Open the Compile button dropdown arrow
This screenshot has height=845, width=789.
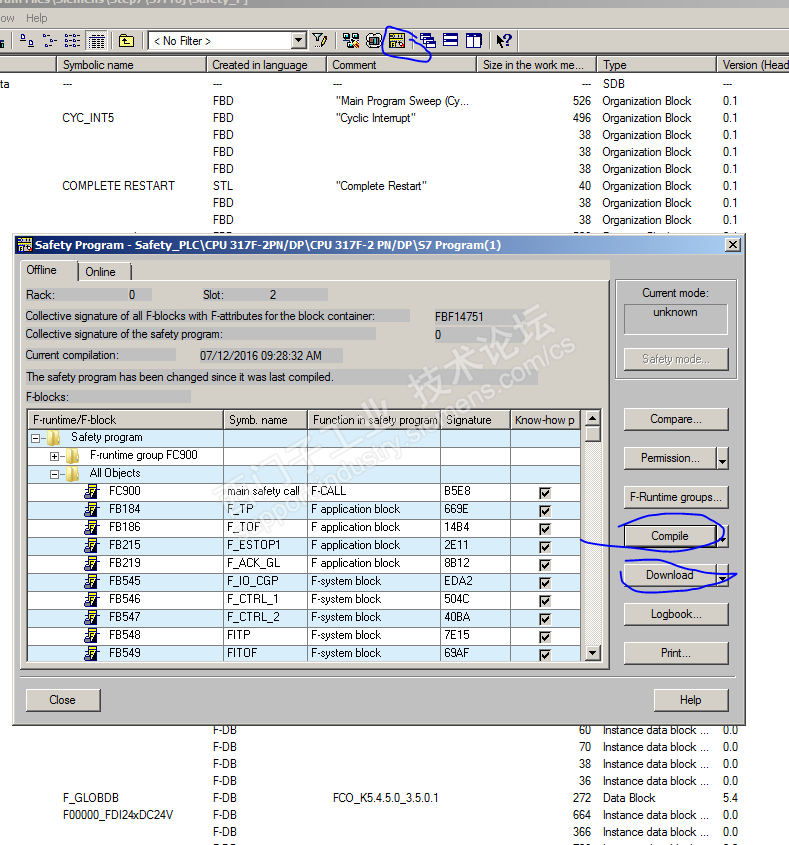723,536
